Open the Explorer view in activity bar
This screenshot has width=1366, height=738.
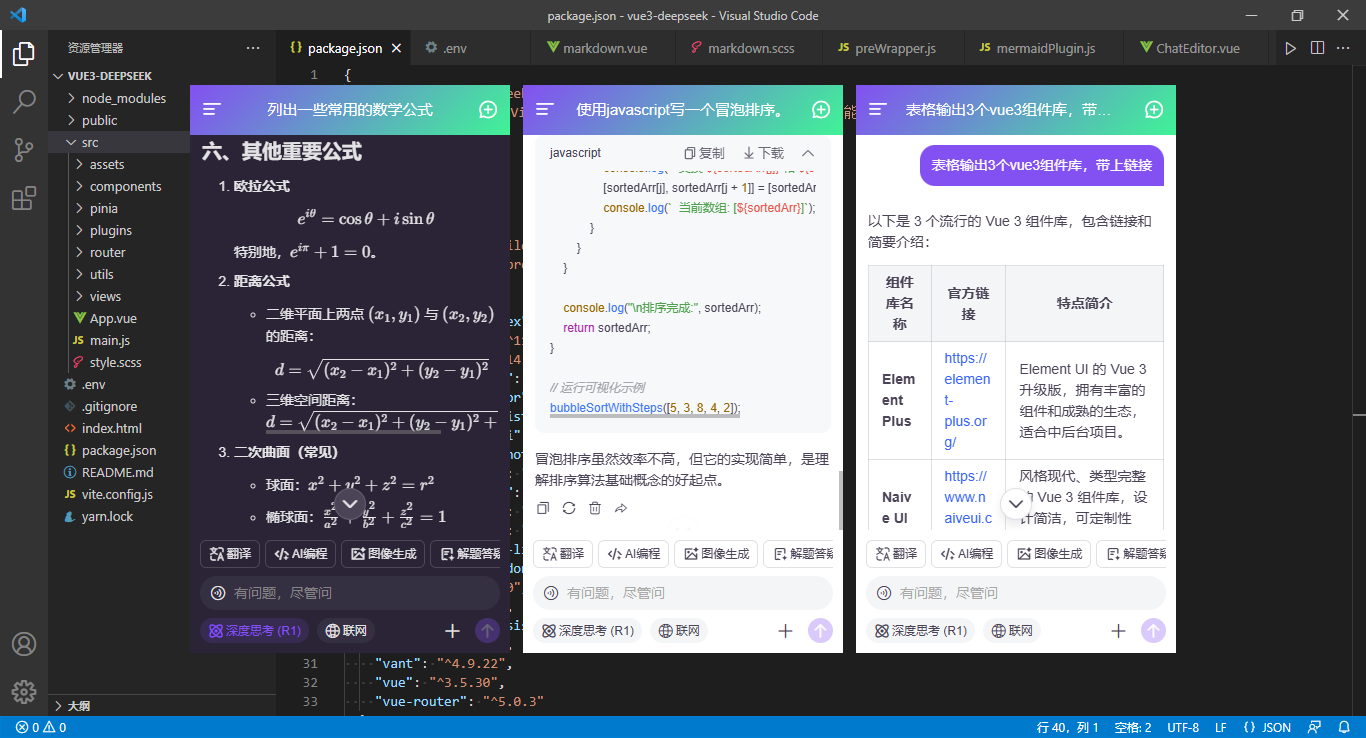click(x=24, y=54)
